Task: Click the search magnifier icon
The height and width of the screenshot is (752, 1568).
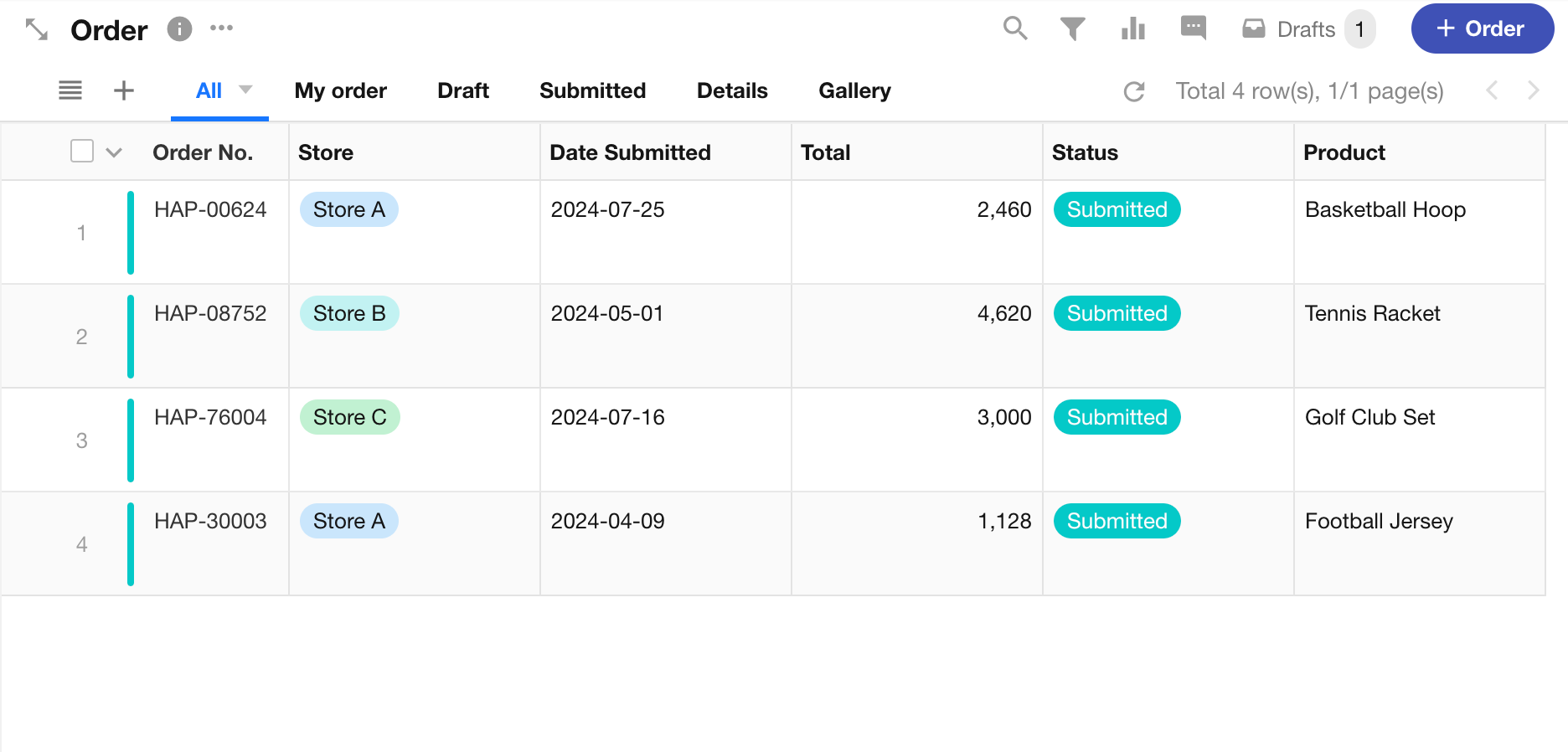Action: [x=1014, y=28]
